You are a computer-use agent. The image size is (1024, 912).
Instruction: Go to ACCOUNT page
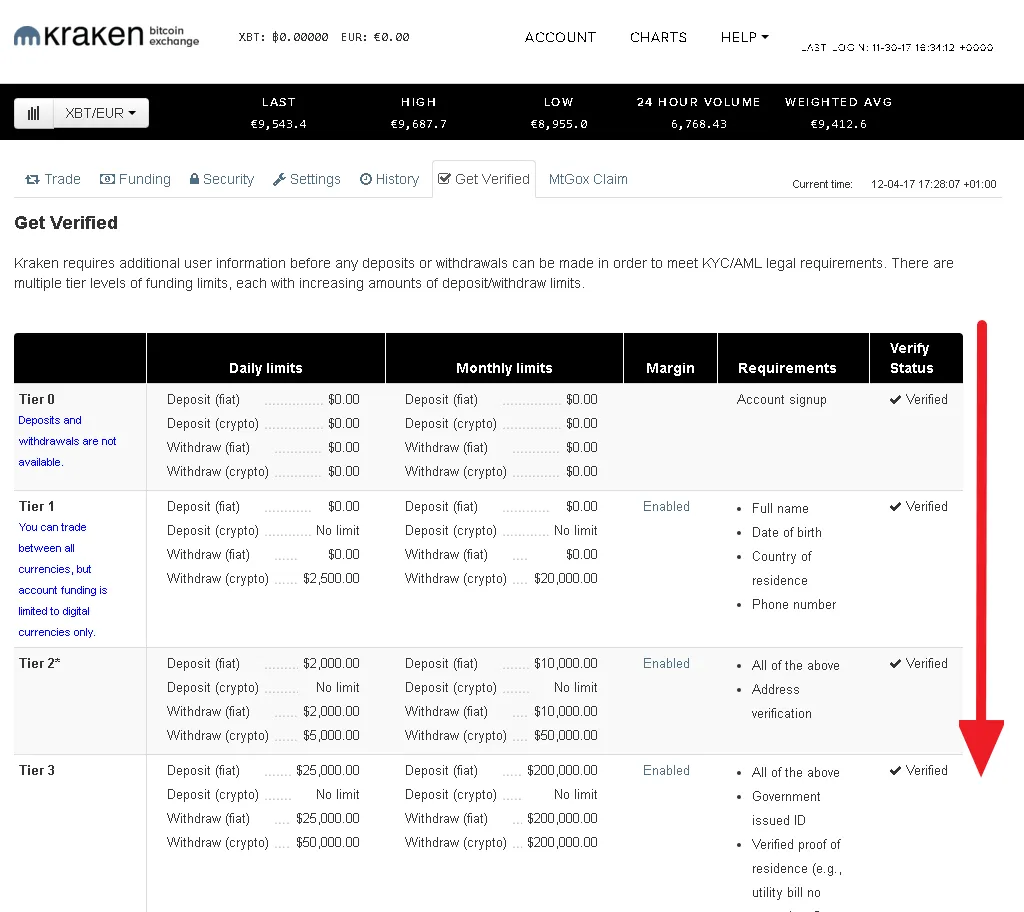point(560,37)
